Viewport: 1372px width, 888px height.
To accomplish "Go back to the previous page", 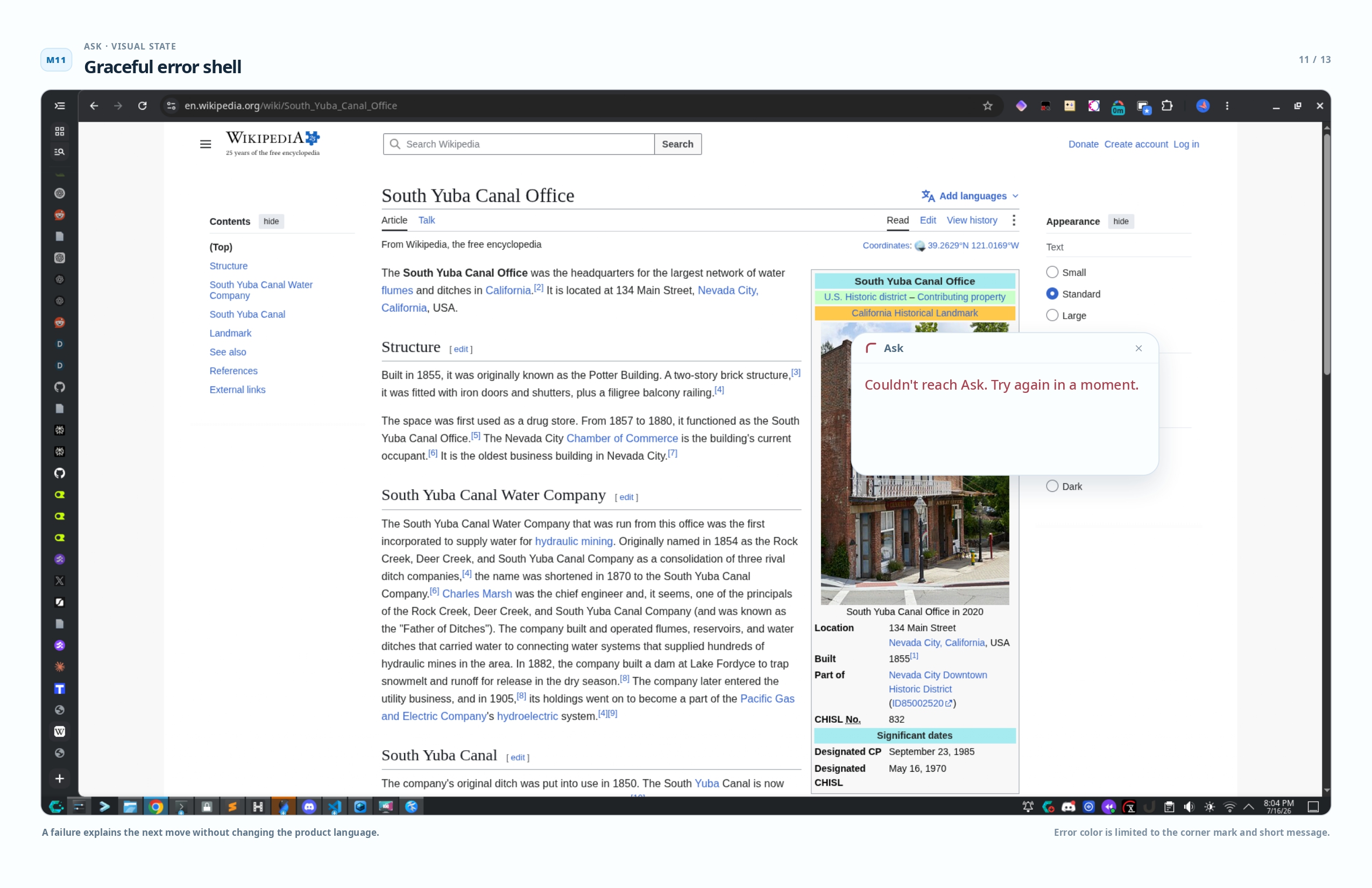I will [94, 105].
